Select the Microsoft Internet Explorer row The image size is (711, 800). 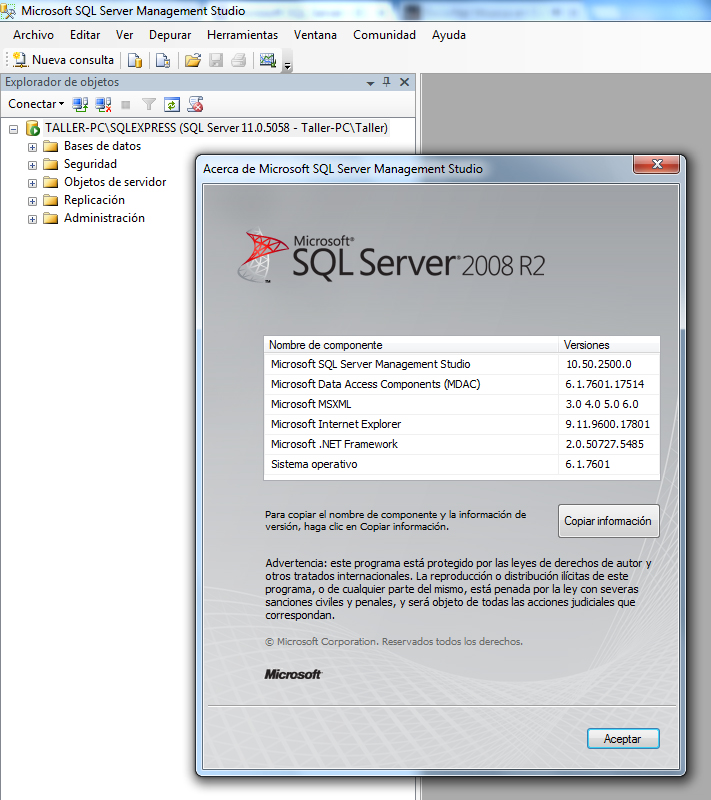point(462,424)
